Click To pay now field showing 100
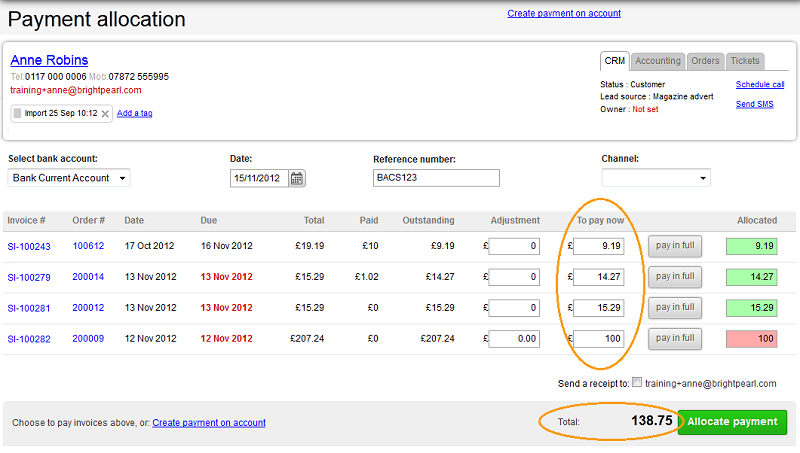800x453 pixels. (x=598, y=339)
